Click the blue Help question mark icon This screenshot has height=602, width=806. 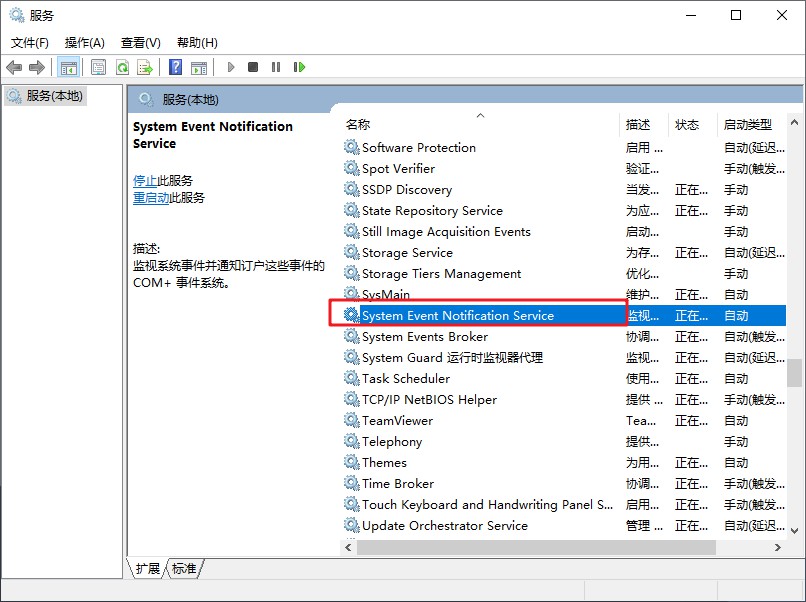(175, 67)
